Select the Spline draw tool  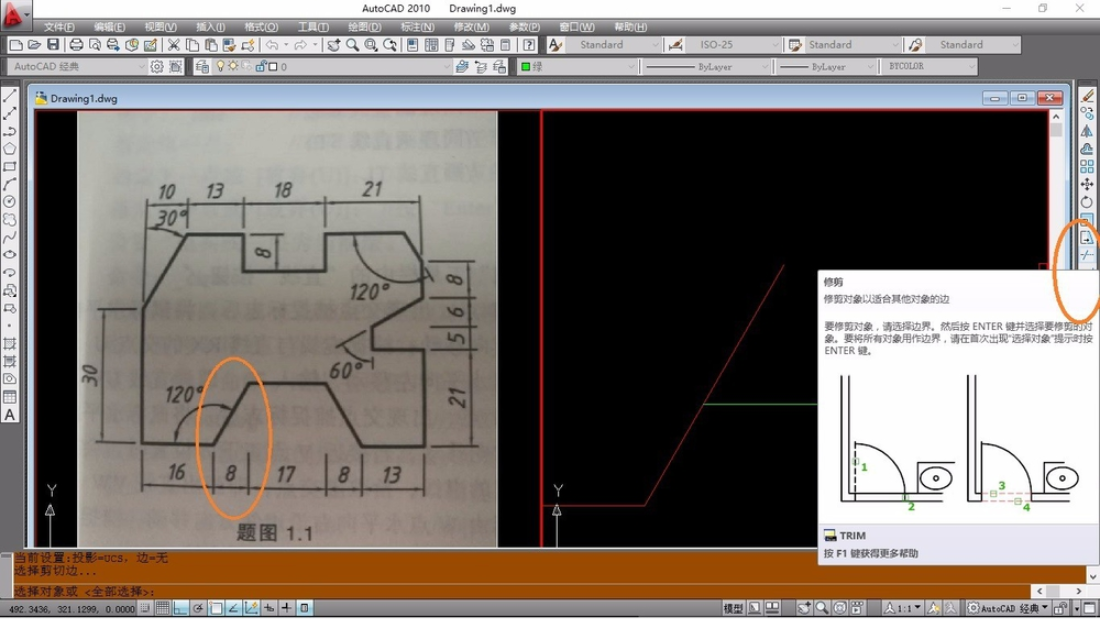10,237
